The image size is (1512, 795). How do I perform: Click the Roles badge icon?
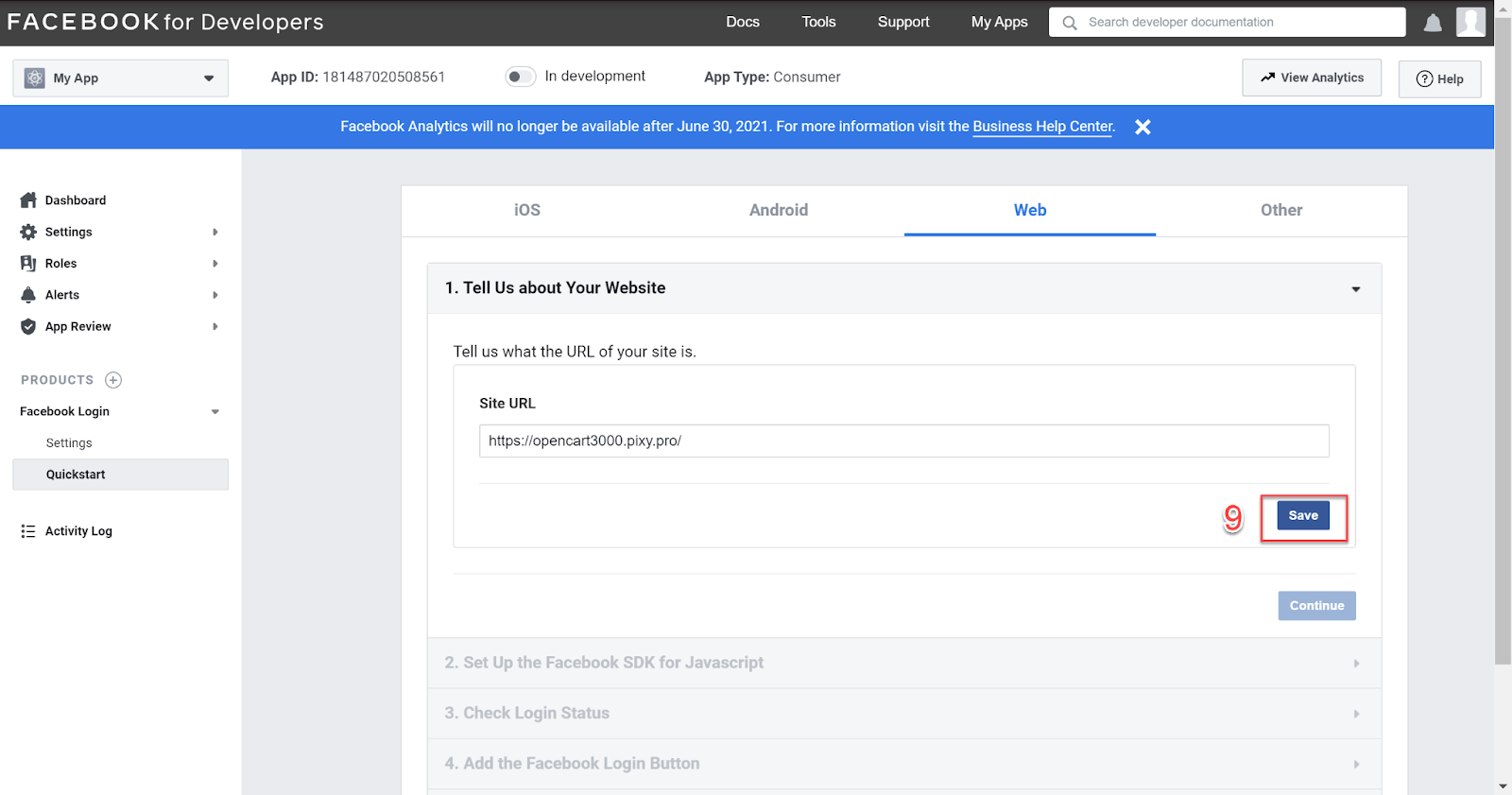28,264
